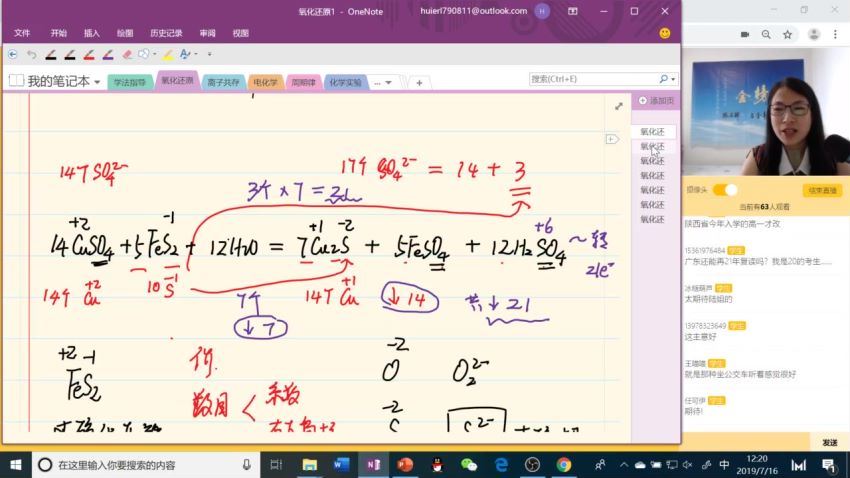850x478 pixels.
Task: Undo the last ink stroke
Action: coord(31,54)
